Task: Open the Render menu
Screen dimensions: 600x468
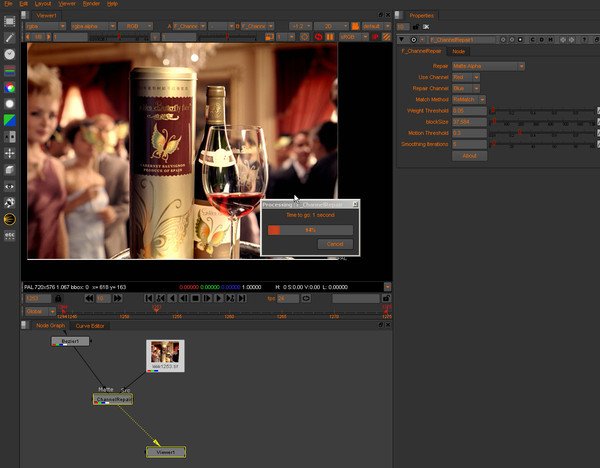Action: [91, 4]
